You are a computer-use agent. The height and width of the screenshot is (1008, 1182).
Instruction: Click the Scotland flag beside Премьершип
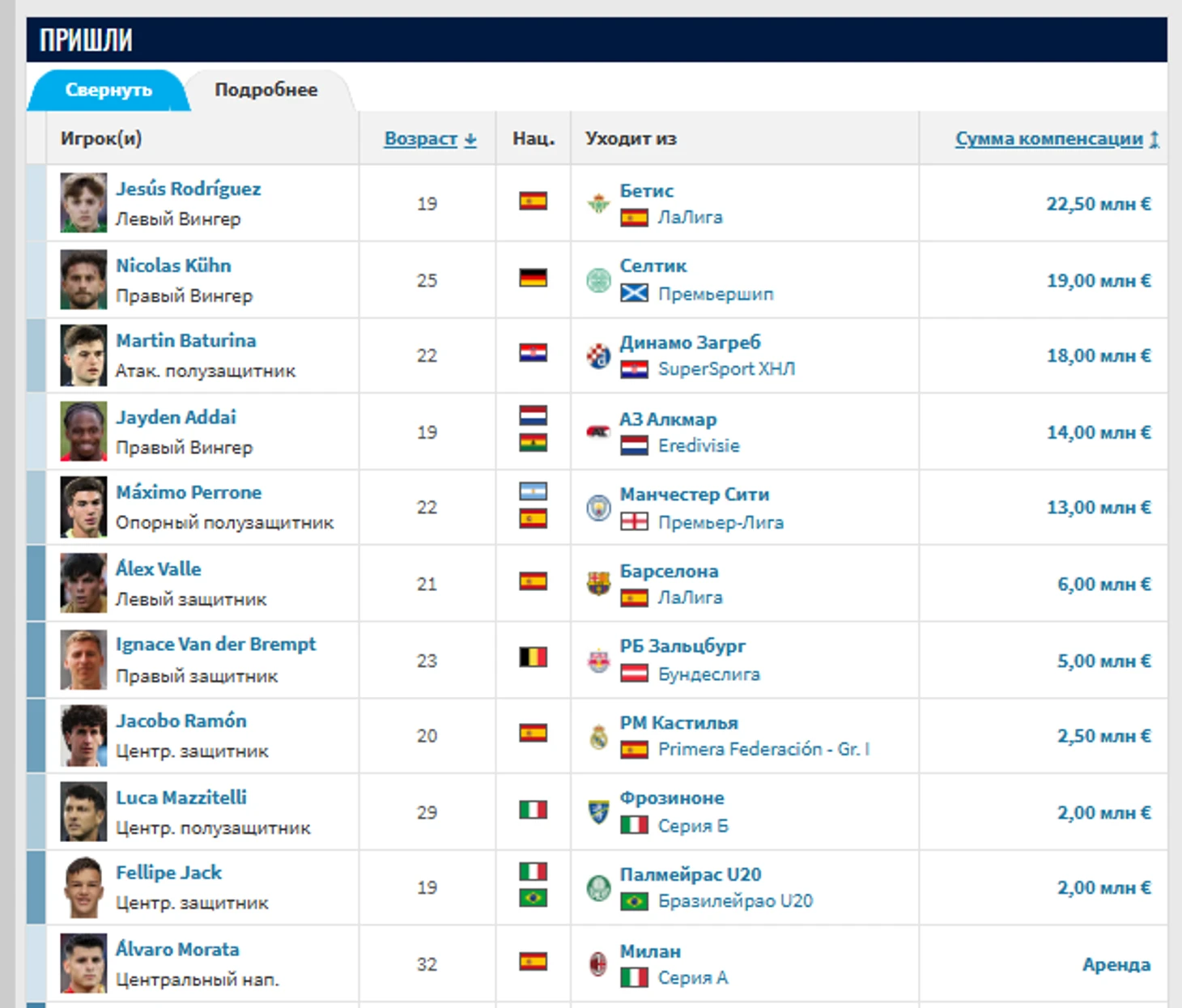pos(635,293)
